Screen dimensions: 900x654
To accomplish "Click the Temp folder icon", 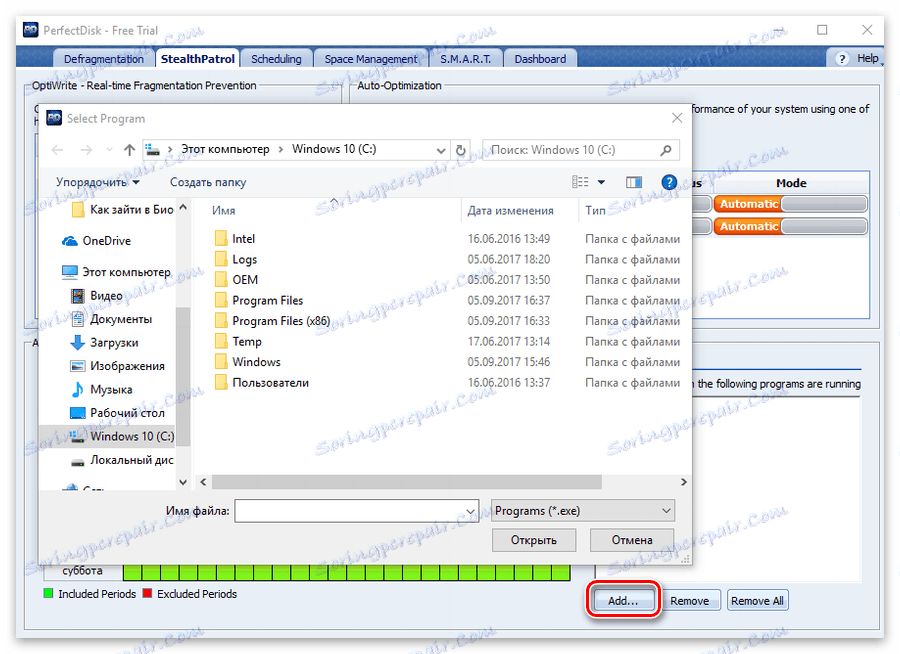I will pyautogui.click(x=221, y=342).
